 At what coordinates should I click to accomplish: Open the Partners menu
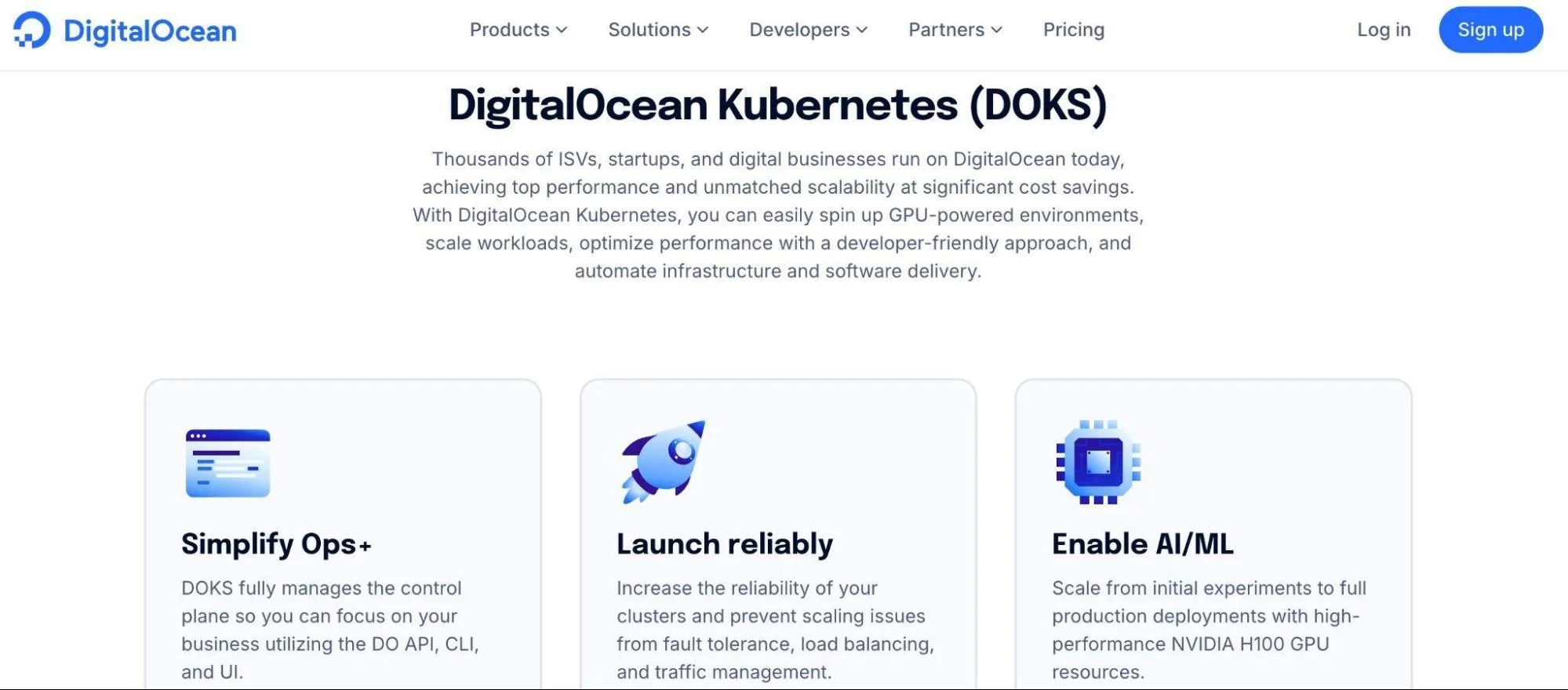955,30
